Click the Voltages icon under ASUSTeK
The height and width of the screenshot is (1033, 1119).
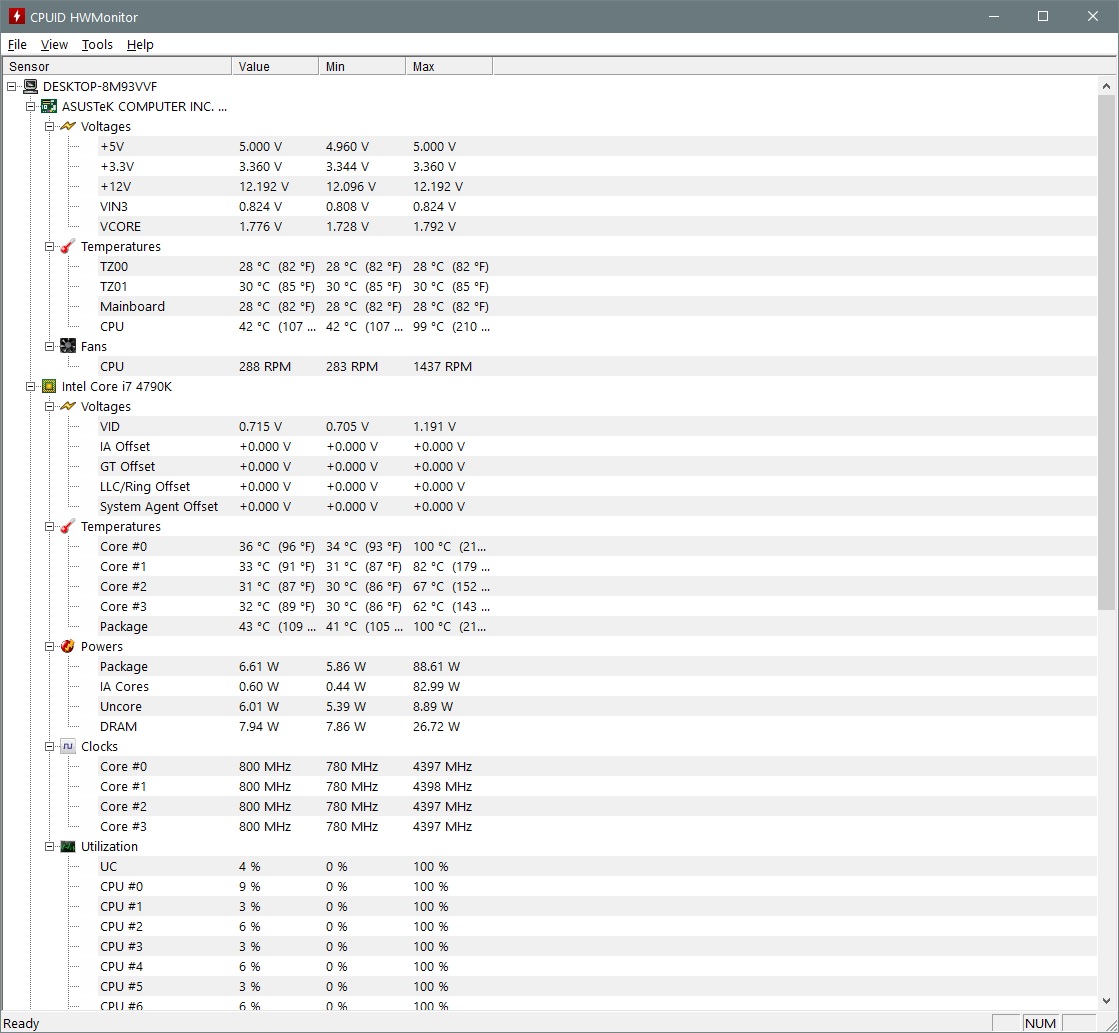click(68, 126)
